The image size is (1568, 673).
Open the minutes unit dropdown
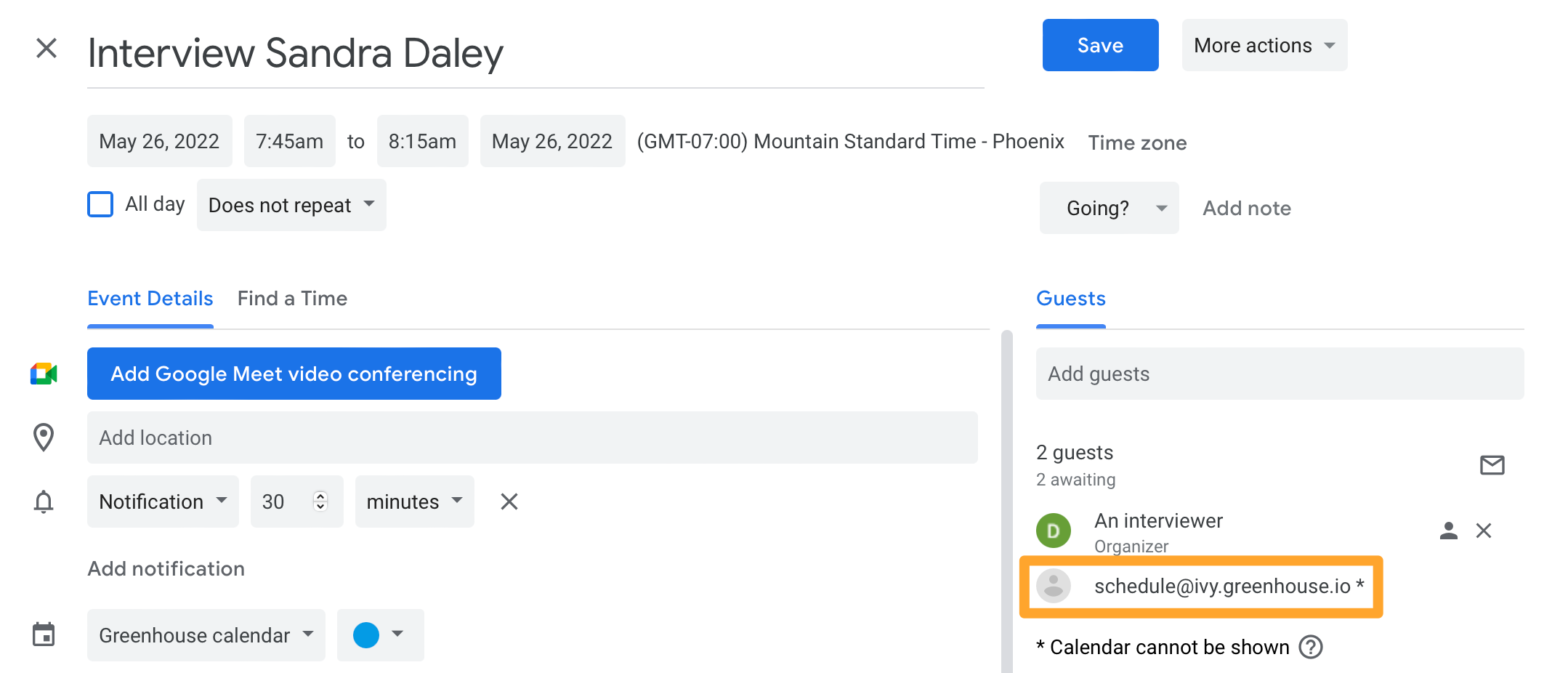pos(414,501)
